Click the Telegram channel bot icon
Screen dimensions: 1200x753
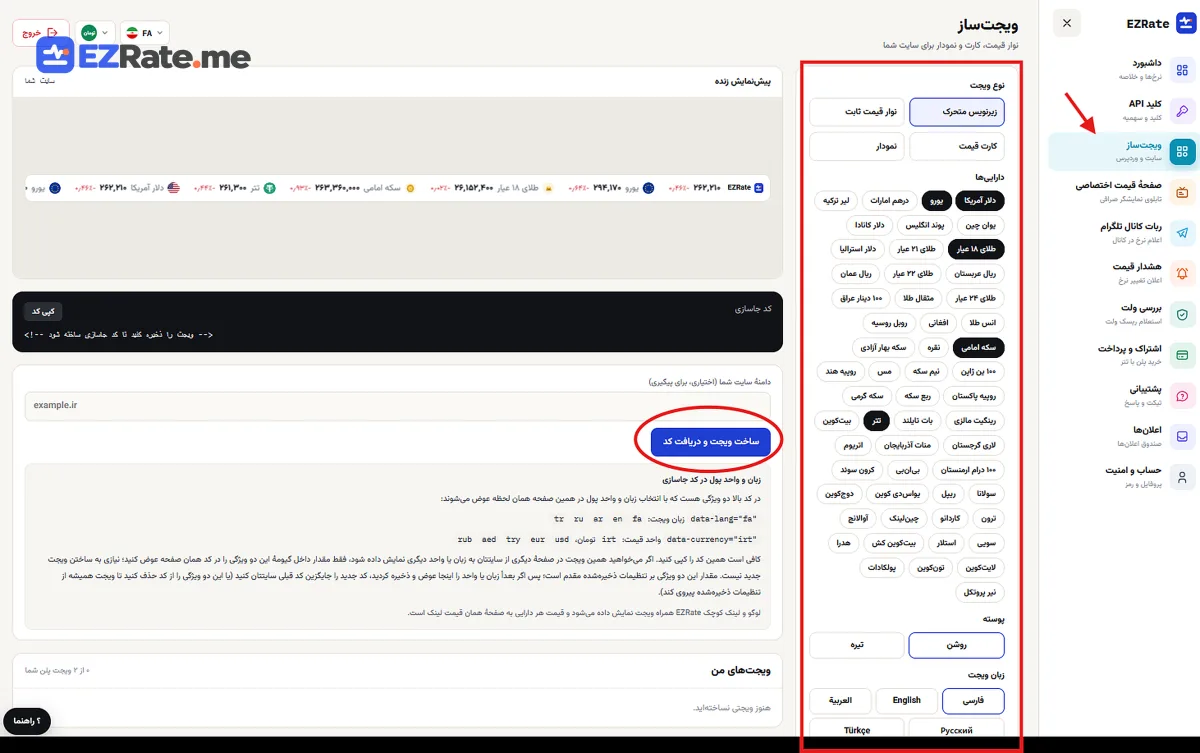tap(1182, 233)
